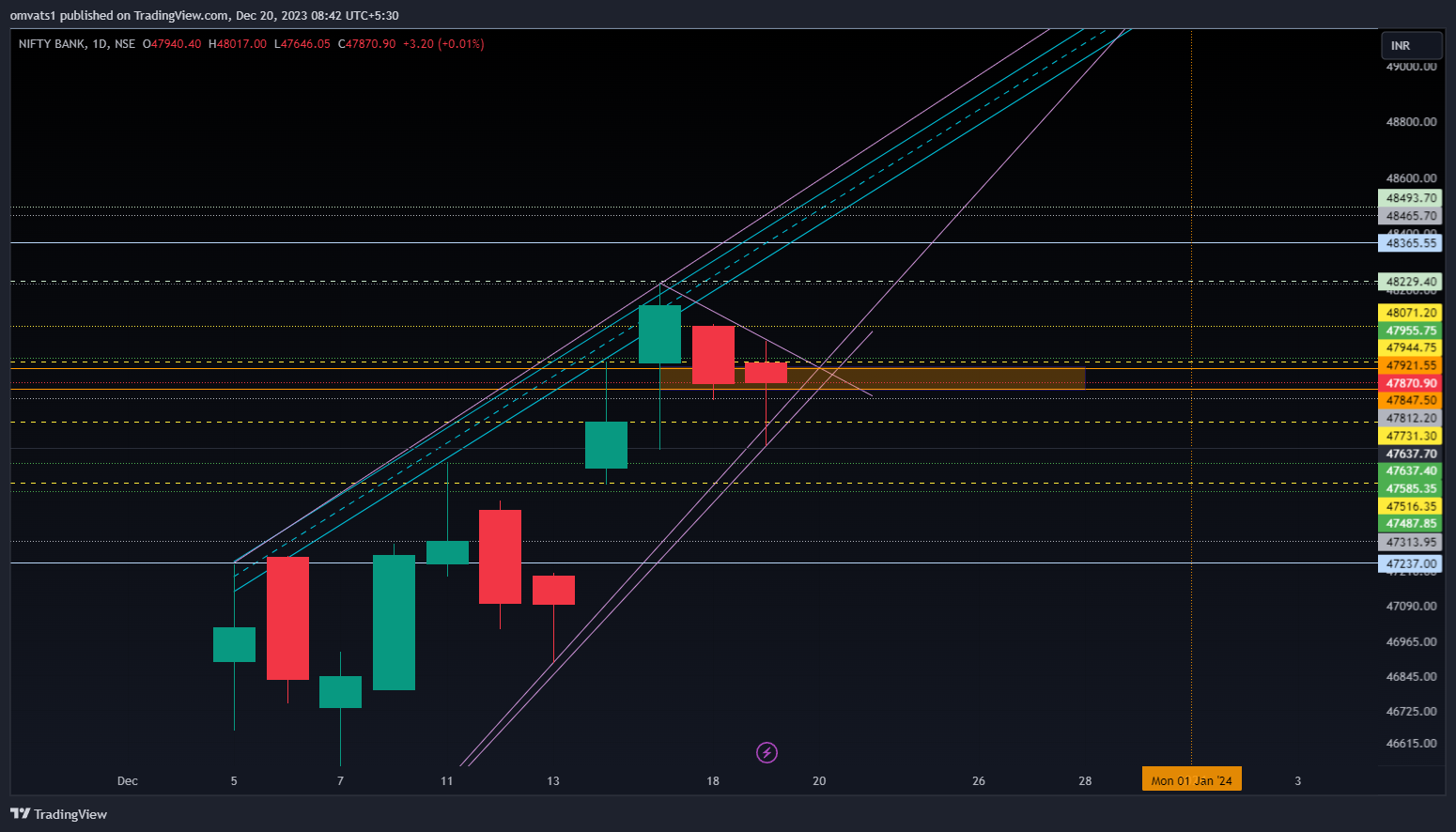
Task: Click the 11 date label on time axis
Action: (x=446, y=781)
